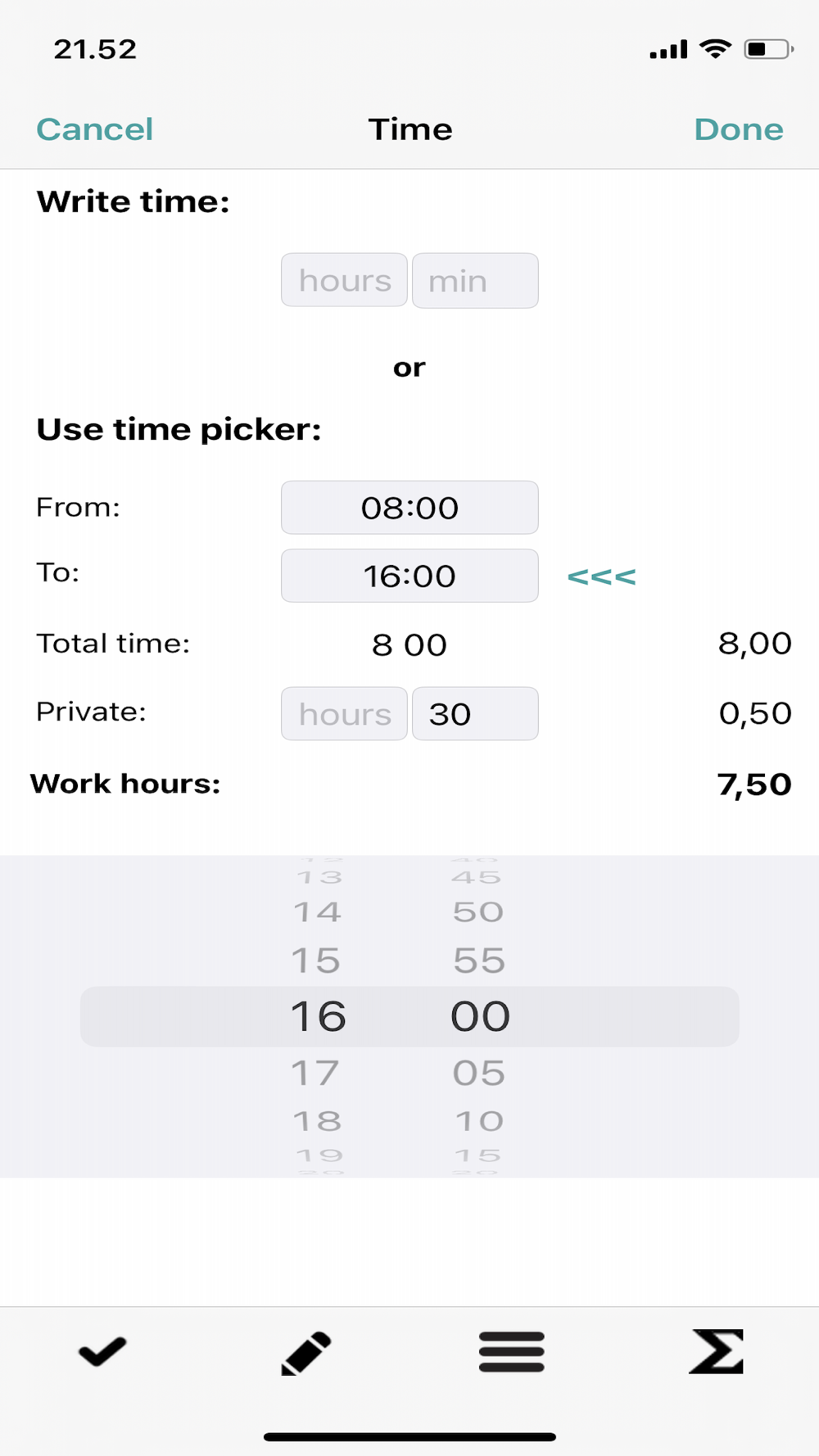Viewport: 819px width, 1456px height.
Task: Open the From time 08:00 picker
Action: [409, 508]
